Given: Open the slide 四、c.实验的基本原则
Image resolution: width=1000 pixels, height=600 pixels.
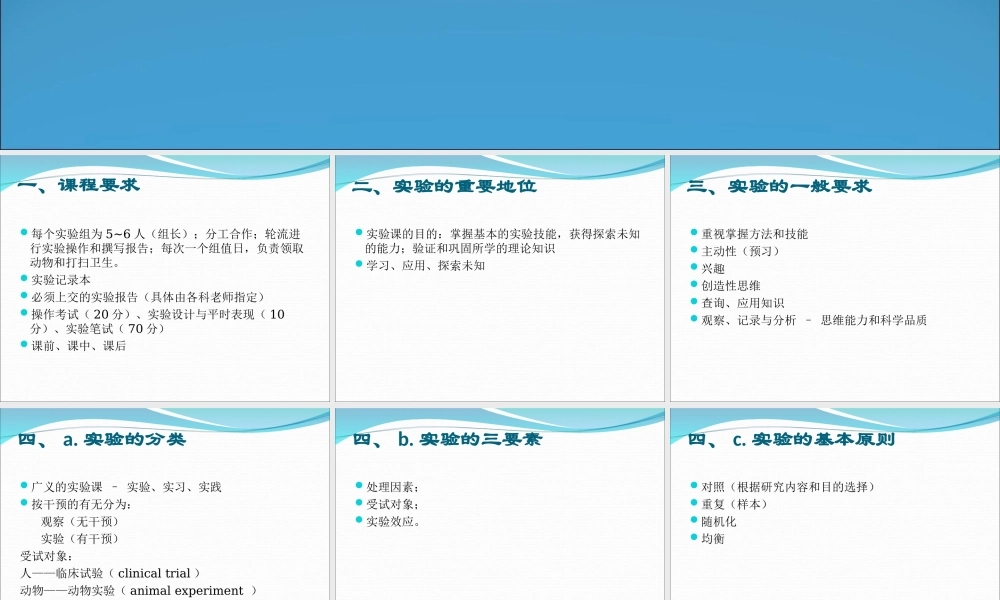Looking at the screenshot, I should (x=835, y=500).
